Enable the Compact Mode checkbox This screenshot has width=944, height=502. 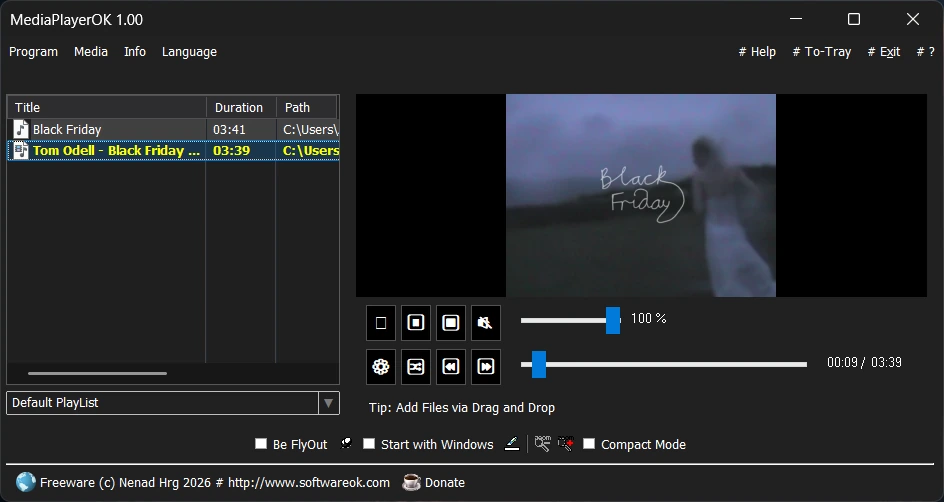589,444
